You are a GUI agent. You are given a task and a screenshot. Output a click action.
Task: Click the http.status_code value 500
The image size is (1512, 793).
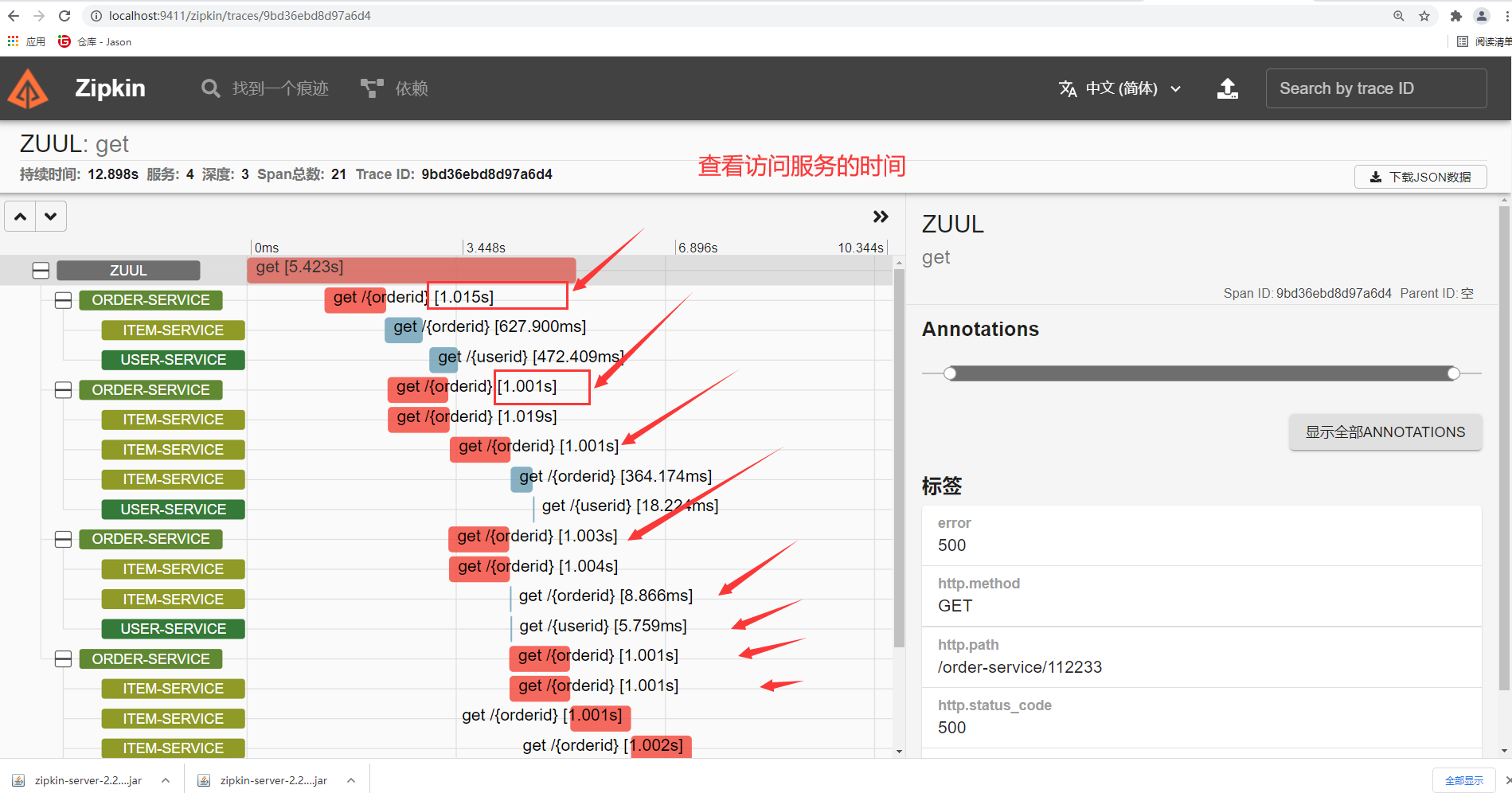pos(951,728)
